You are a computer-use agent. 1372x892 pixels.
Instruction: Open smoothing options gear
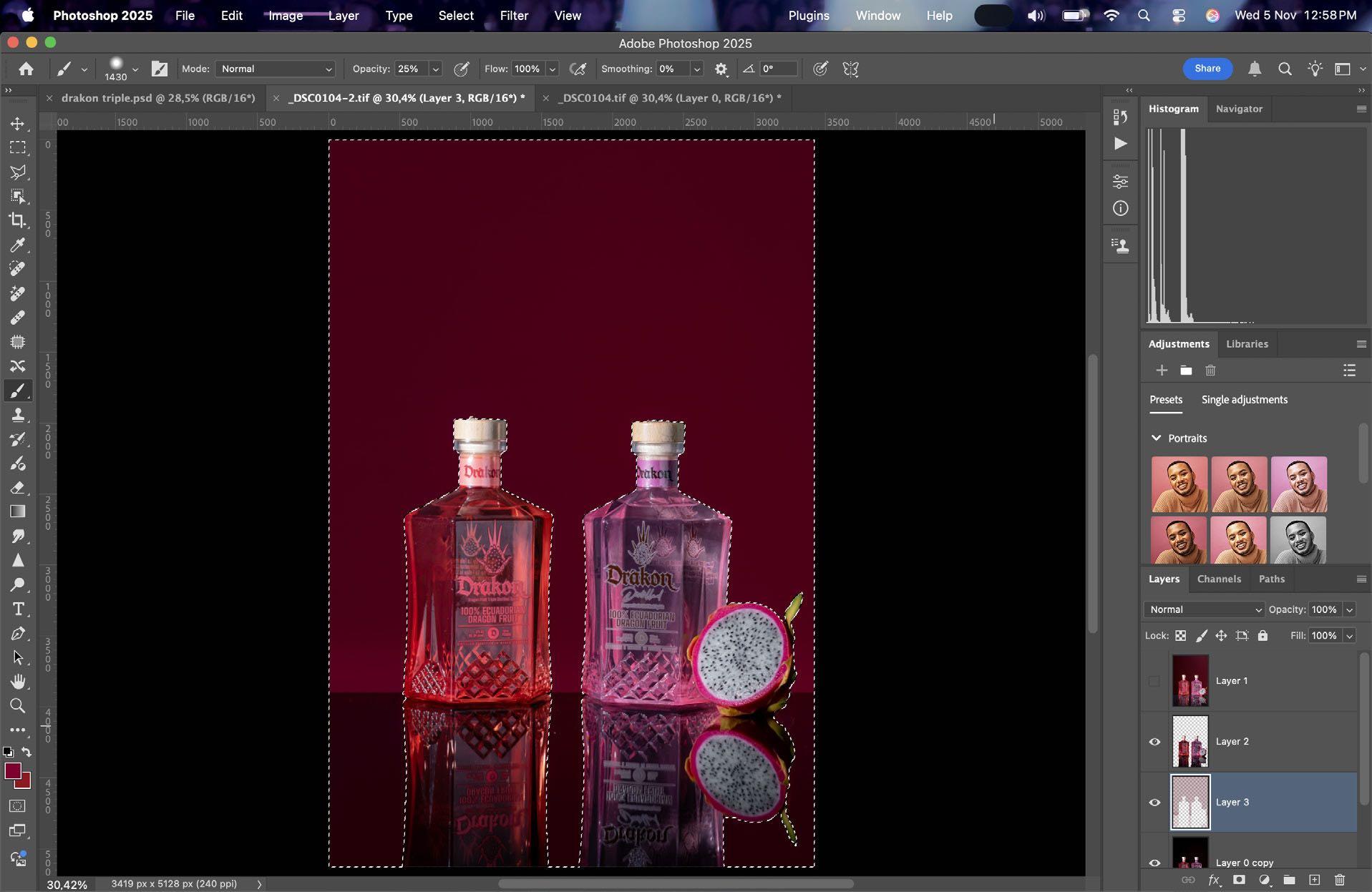click(x=721, y=69)
